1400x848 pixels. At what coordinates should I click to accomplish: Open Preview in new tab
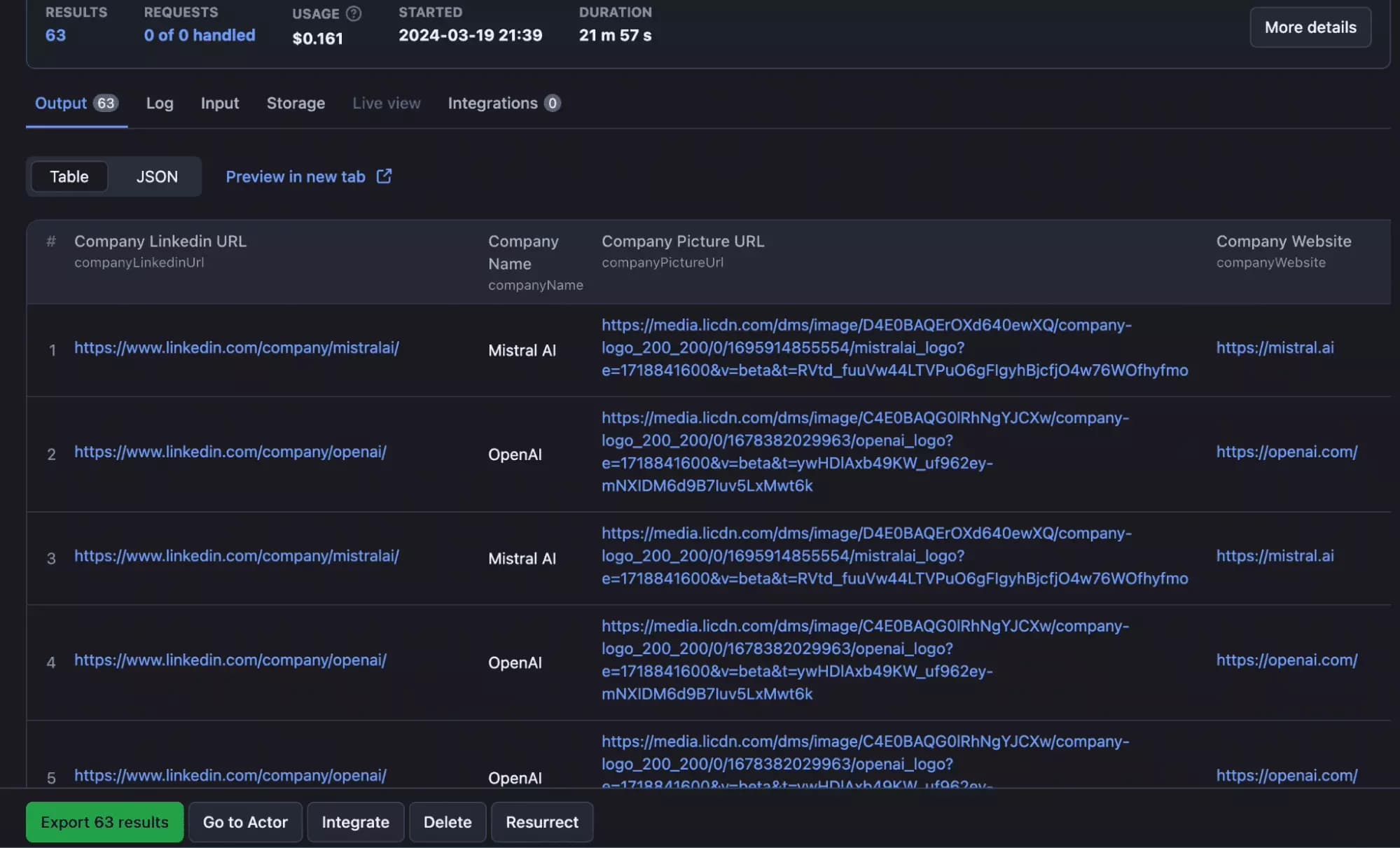click(x=295, y=176)
